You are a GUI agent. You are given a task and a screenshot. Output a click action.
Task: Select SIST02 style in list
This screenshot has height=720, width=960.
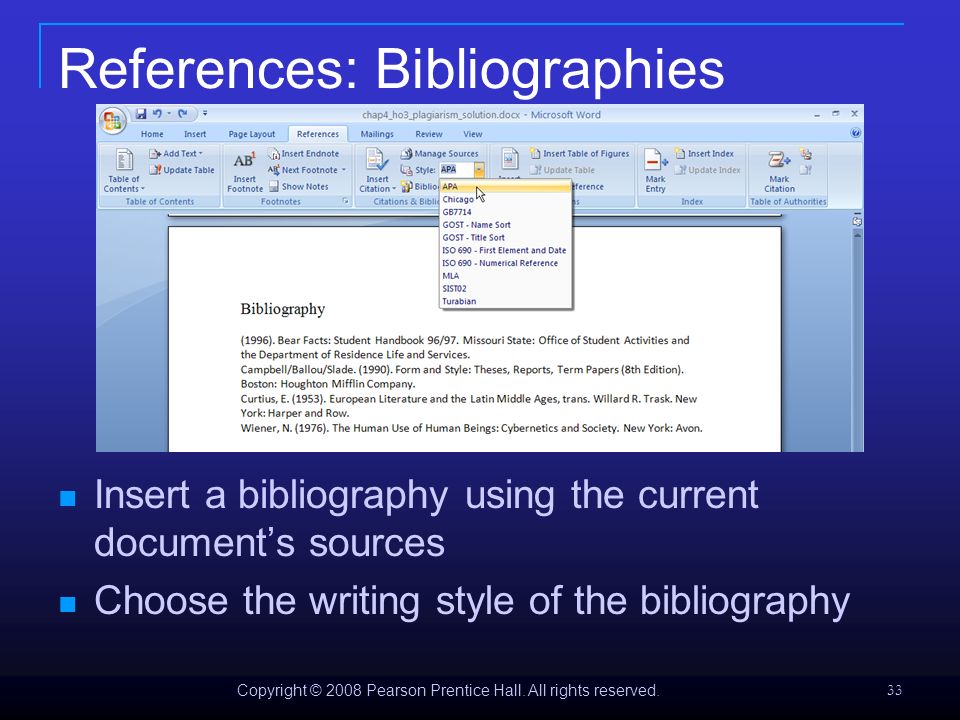coord(506,288)
